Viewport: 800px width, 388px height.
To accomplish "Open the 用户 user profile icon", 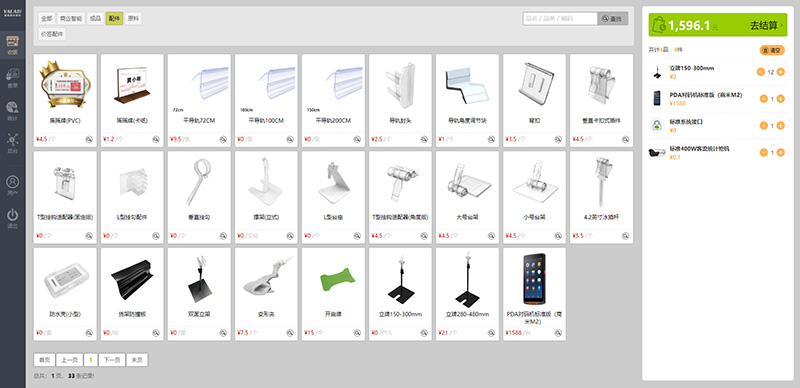I will pos(12,185).
